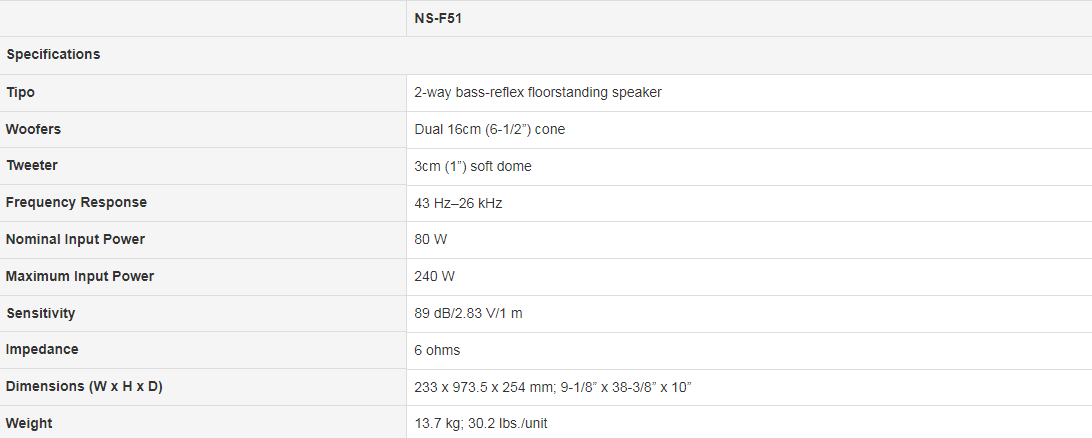Image resolution: width=1092 pixels, height=438 pixels.
Task: Select the Dual 16cm cone value
Action: click(490, 130)
